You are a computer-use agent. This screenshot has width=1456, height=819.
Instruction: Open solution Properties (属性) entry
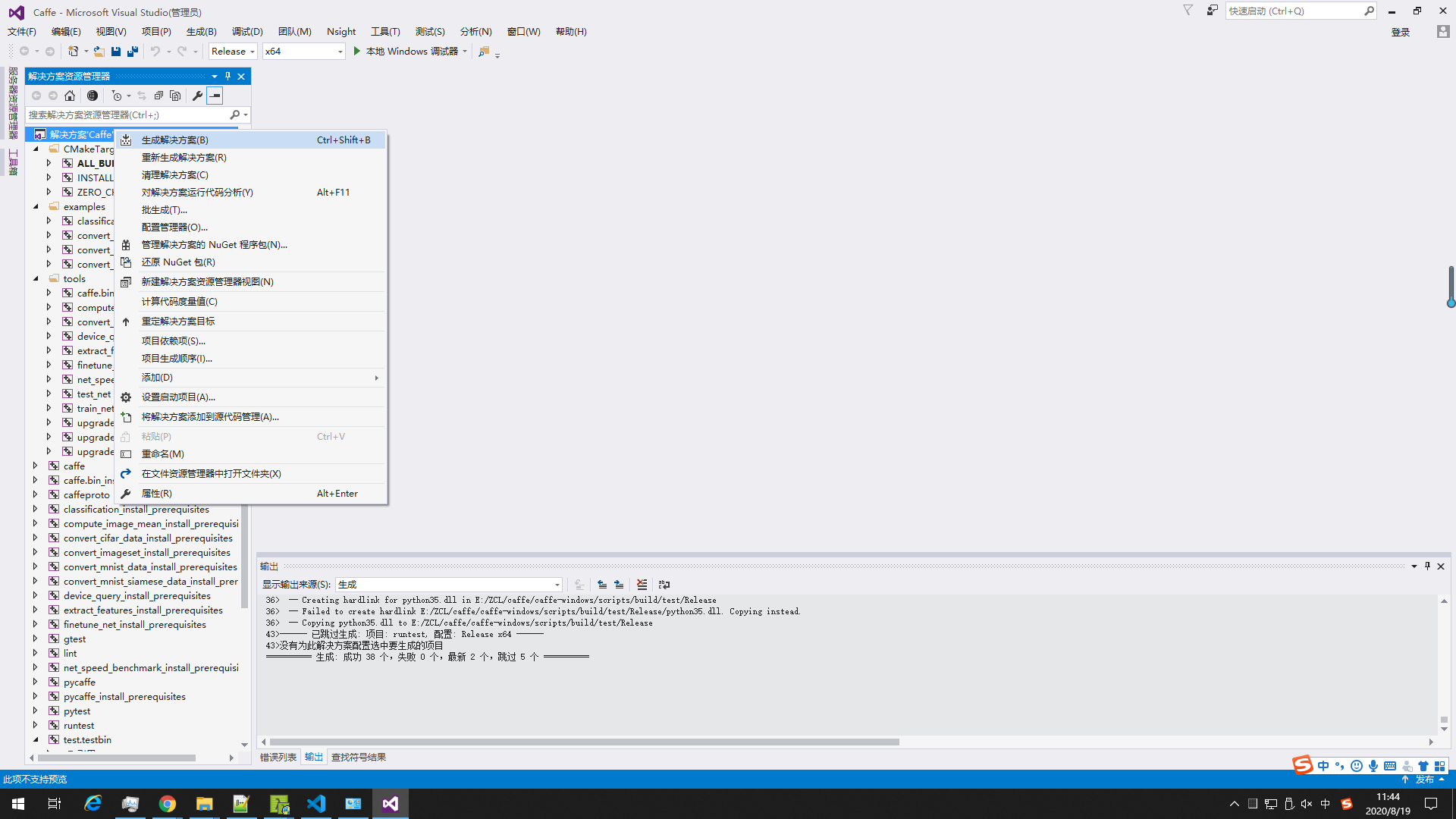click(x=251, y=493)
